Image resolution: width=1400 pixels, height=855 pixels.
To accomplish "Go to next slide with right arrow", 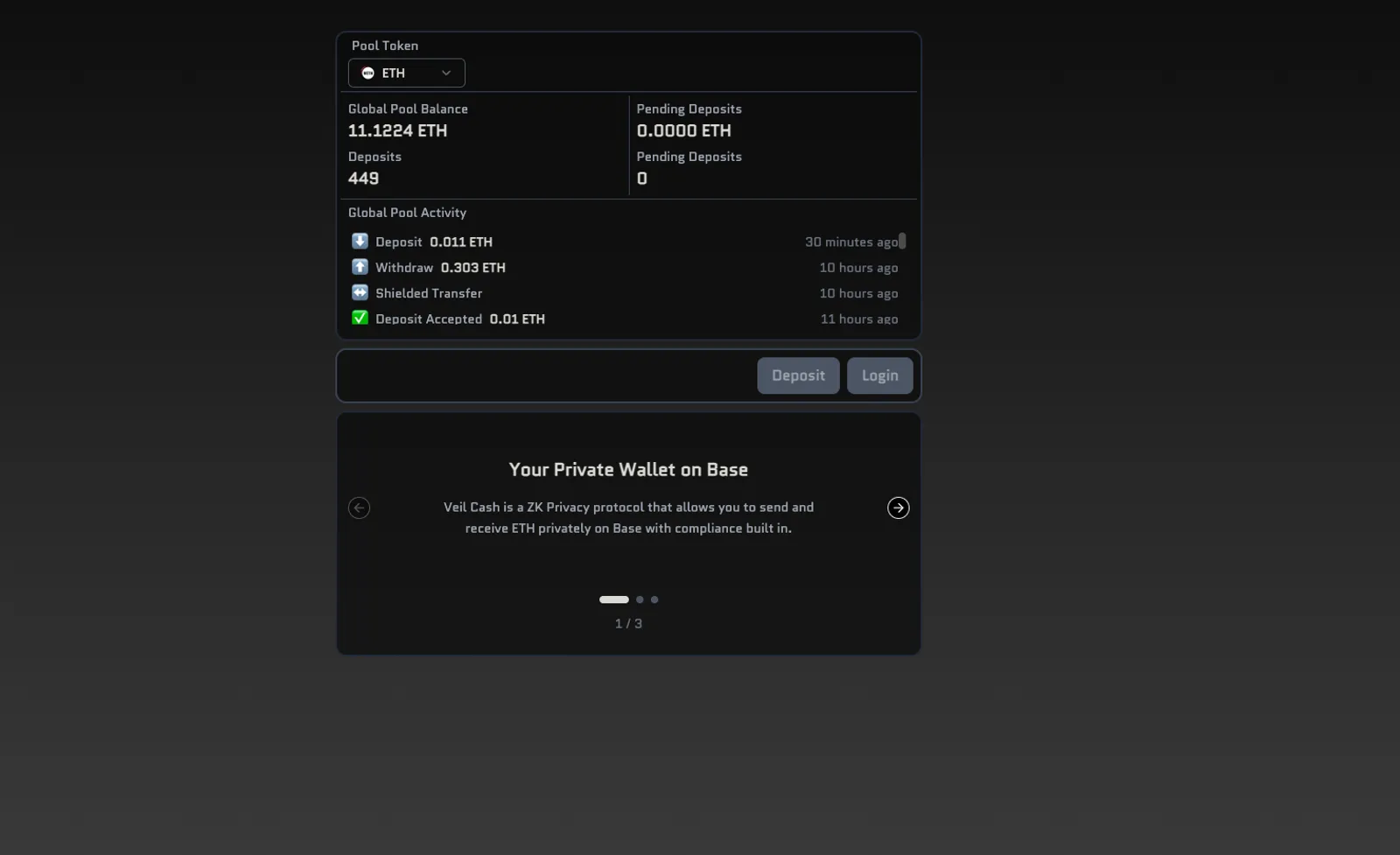I will click(898, 508).
